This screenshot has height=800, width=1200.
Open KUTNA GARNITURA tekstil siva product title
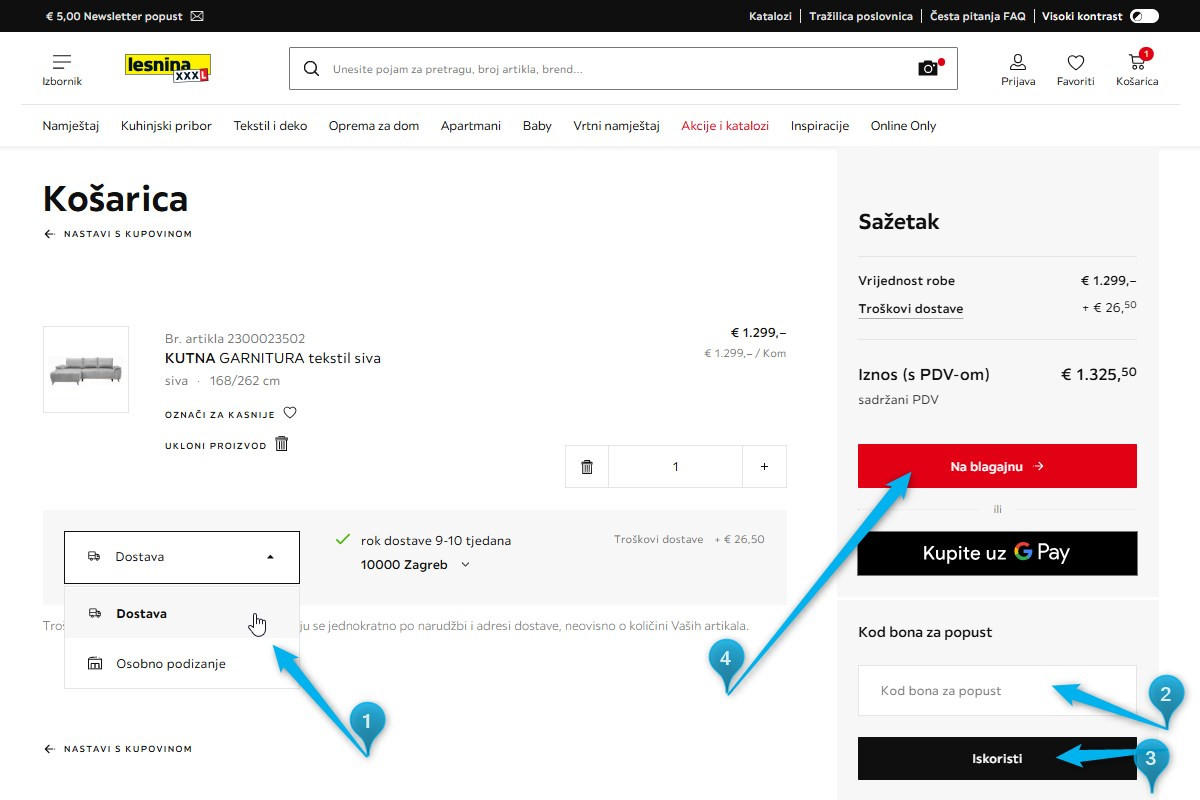273,358
